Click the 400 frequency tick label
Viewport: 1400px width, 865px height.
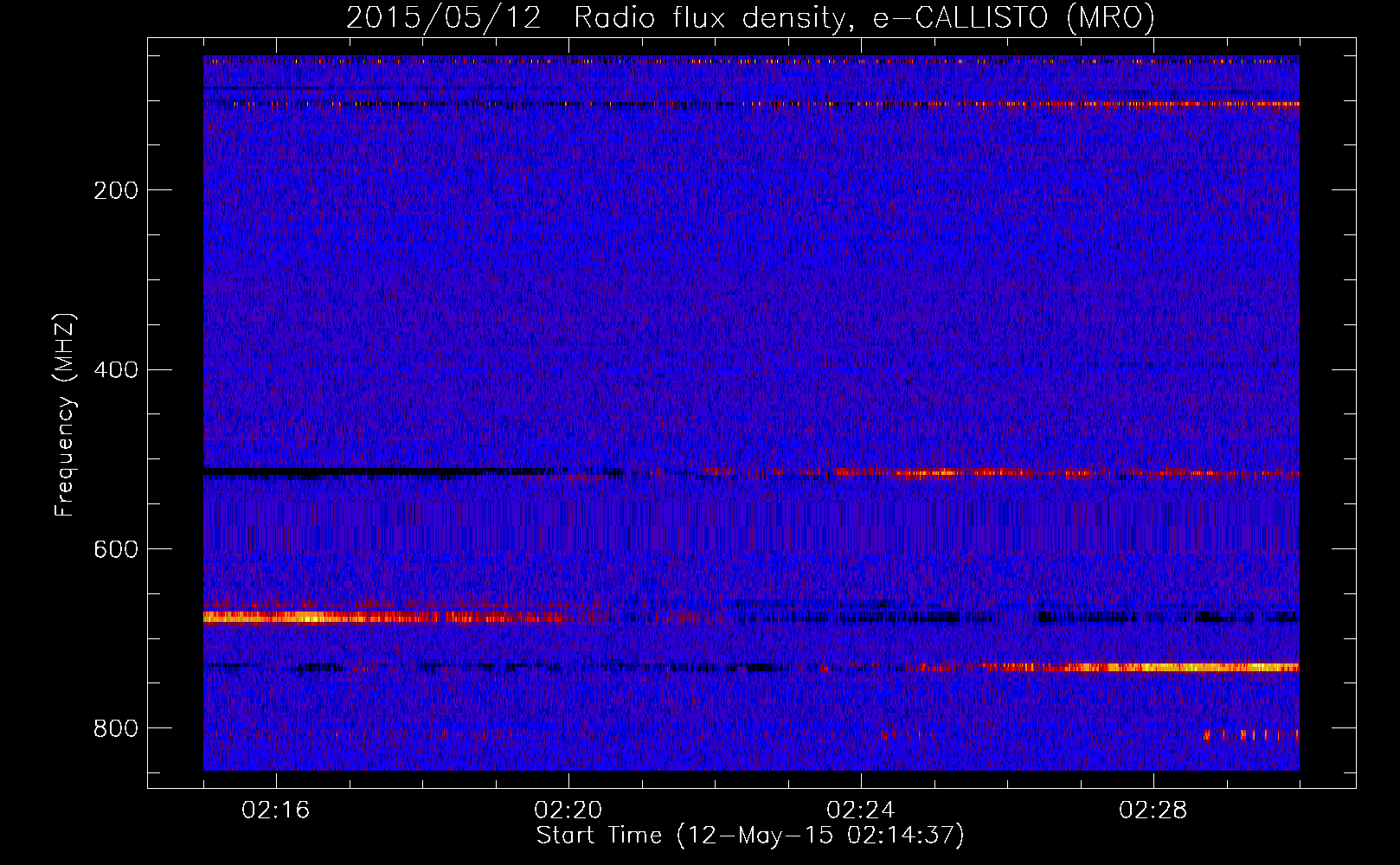point(115,370)
